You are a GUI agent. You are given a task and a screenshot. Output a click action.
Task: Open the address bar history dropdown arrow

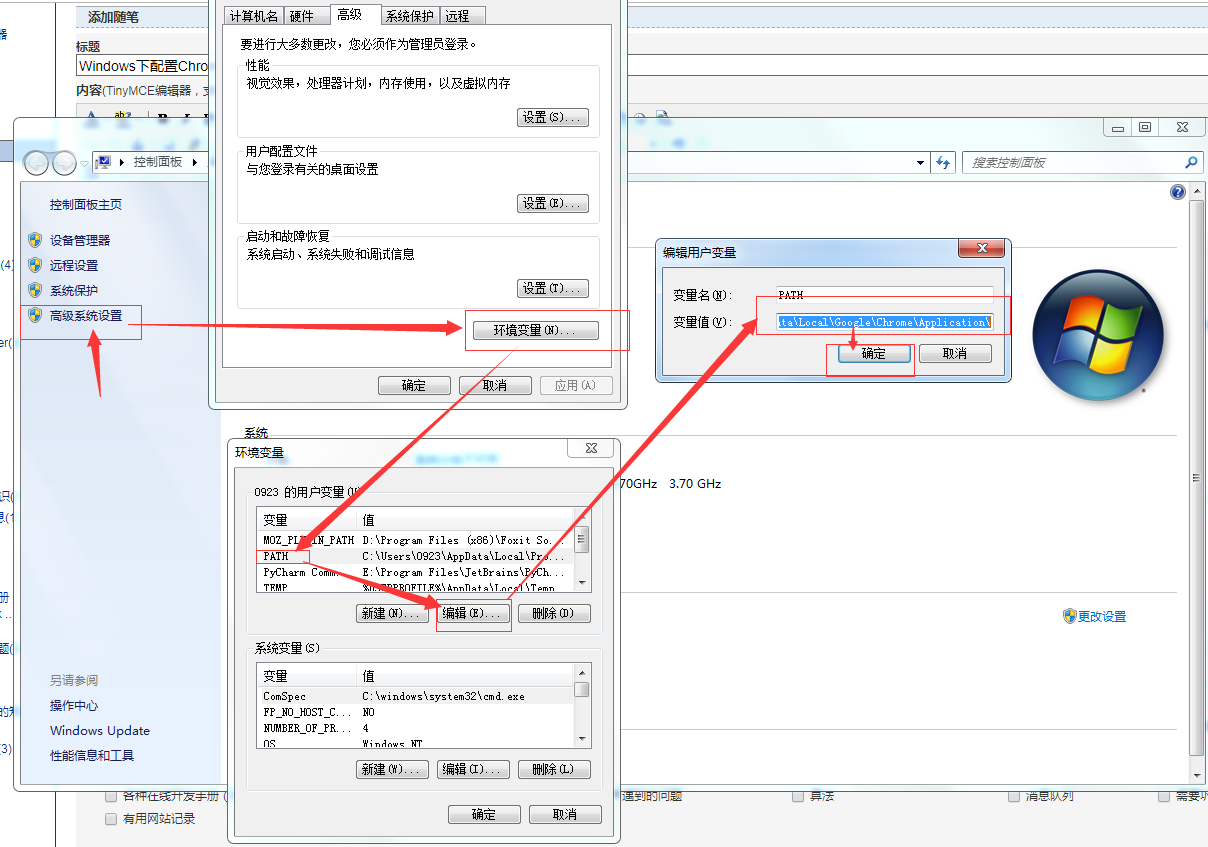pyautogui.click(x=920, y=162)
